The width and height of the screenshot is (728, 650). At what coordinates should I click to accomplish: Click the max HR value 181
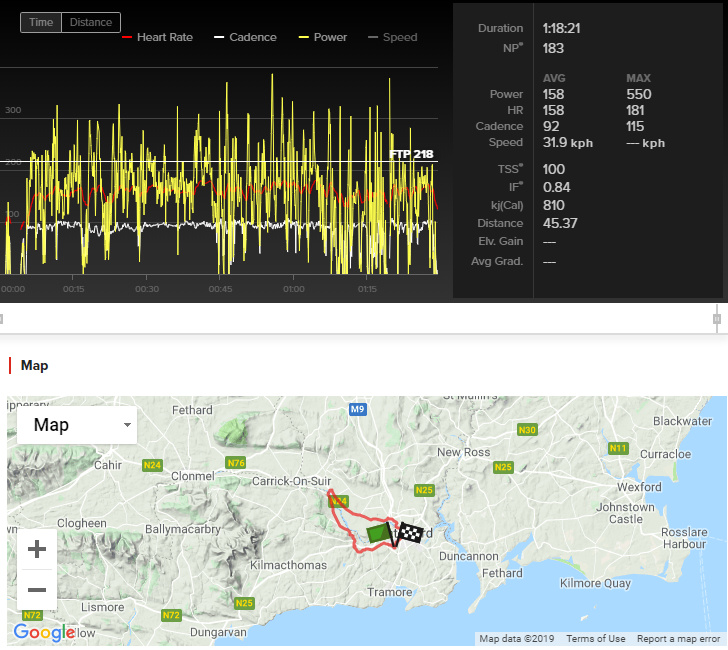pyautogui.click(x=635, y=110)
